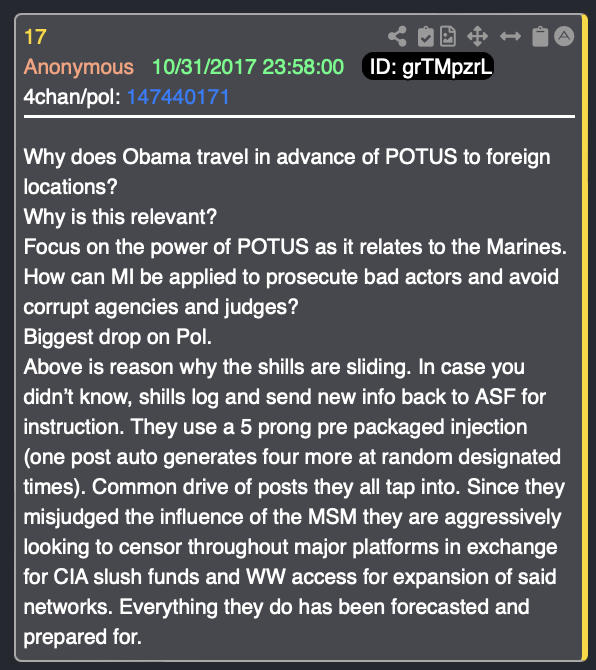Click the post number 17

coord(35,37)
